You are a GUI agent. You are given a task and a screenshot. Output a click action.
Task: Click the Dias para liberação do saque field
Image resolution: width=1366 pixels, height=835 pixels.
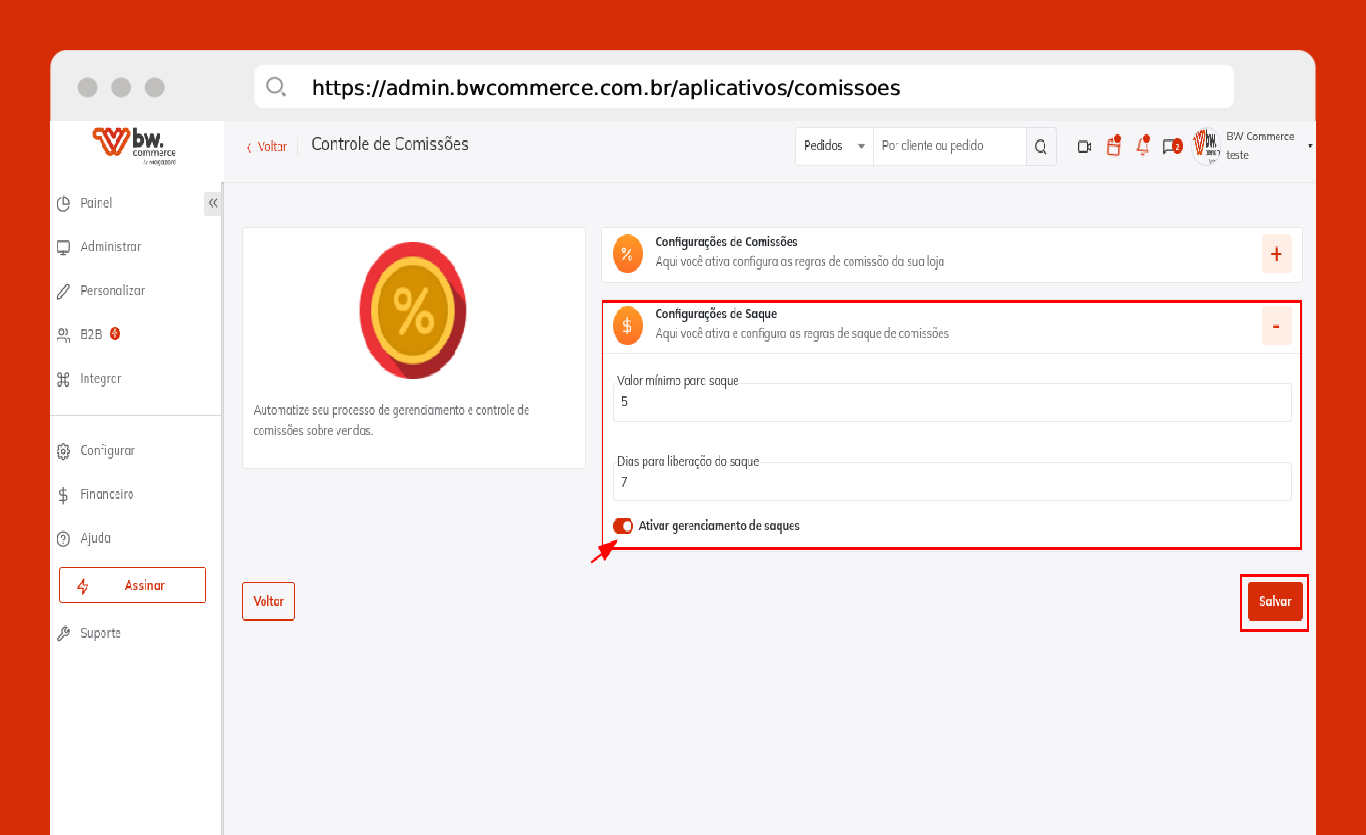click(952, 482)
